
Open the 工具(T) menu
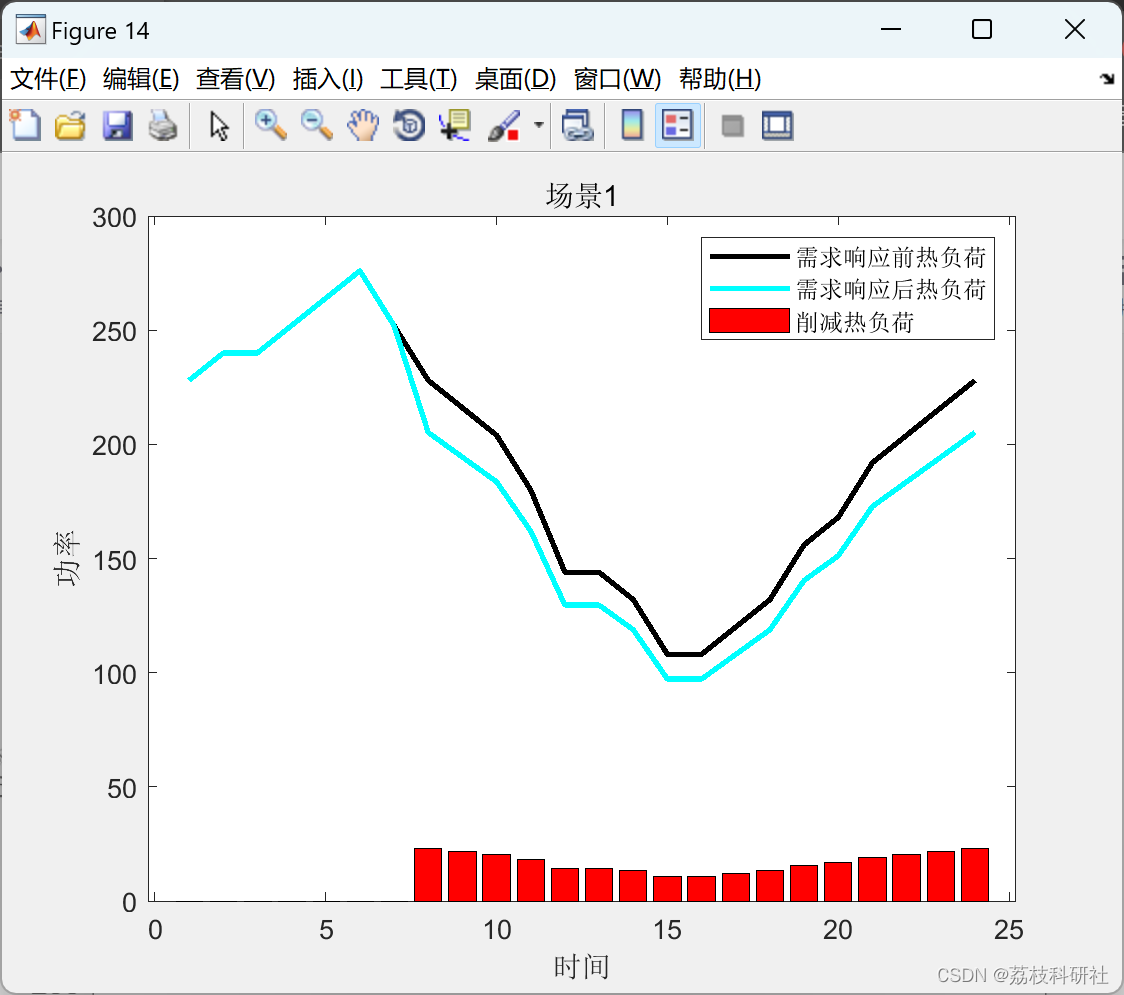click(x=419, y=79)
